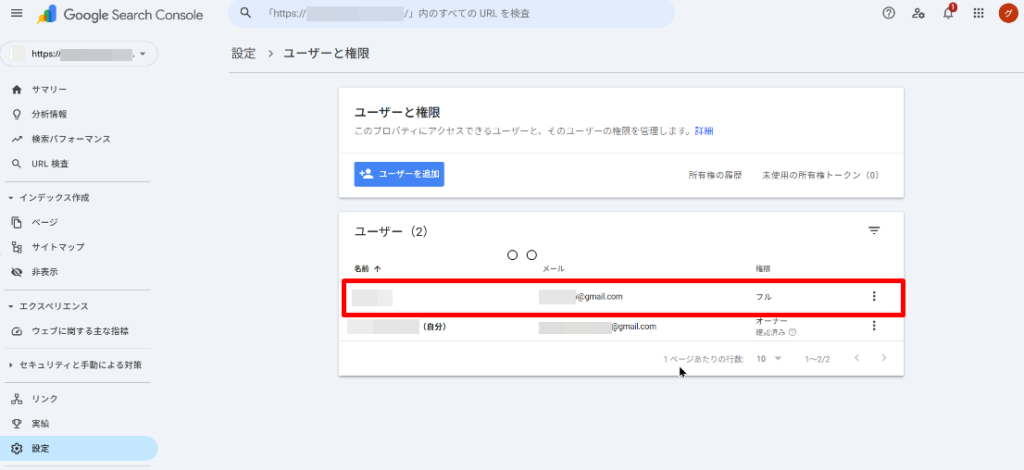The width and height of the screenshot is (1024, 470).
Task: Click the 権限 column header
Action: (x=763, y=268)
